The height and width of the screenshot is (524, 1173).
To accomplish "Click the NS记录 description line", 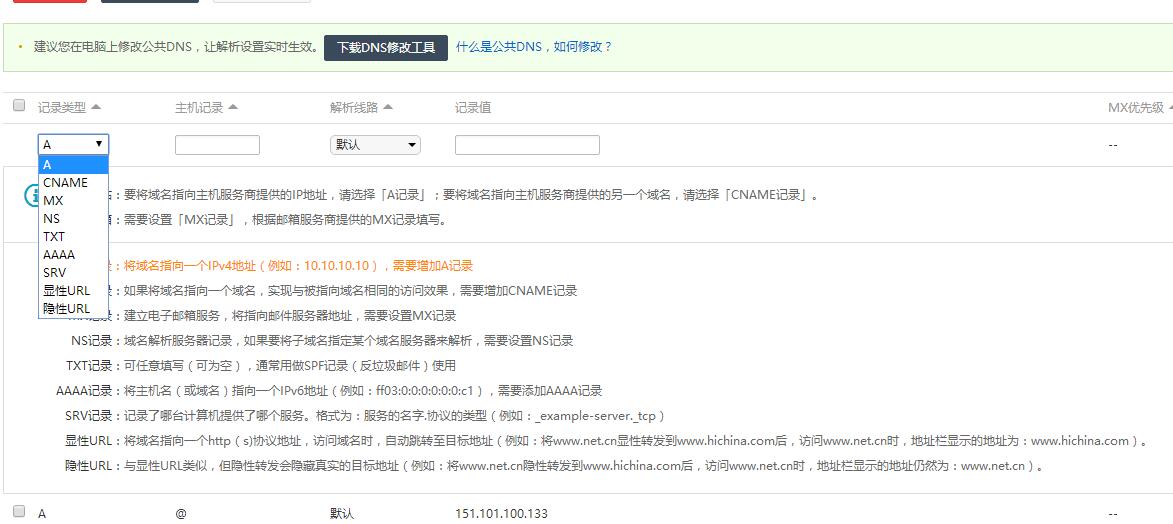I will 322,341.
